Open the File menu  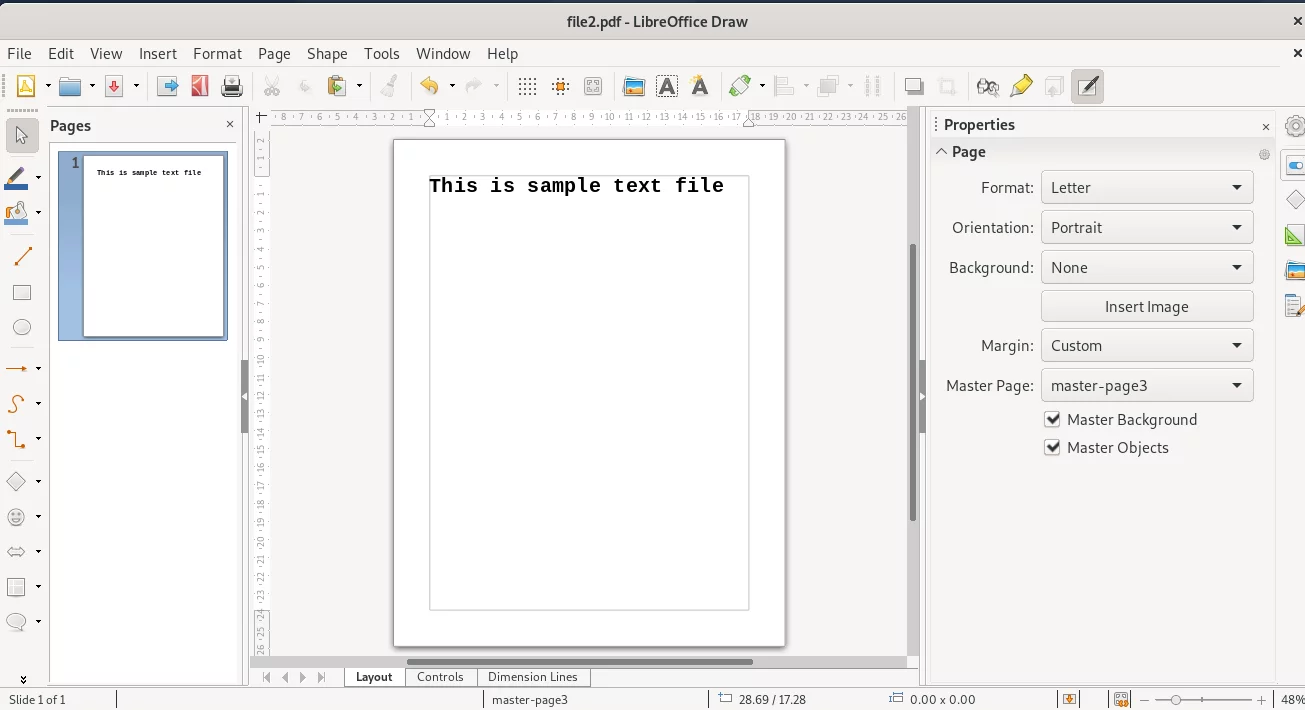pyautogui.click(x=19, y=53)
